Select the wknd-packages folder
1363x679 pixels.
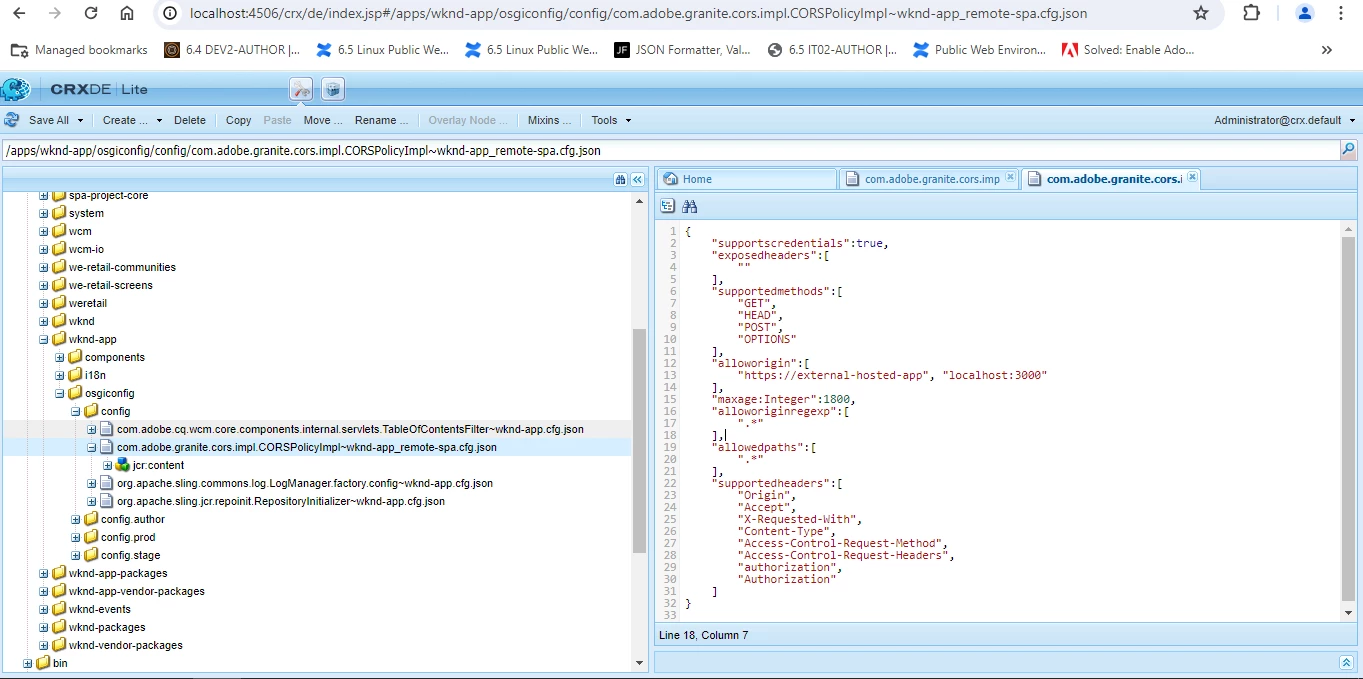tap(107, 627)
